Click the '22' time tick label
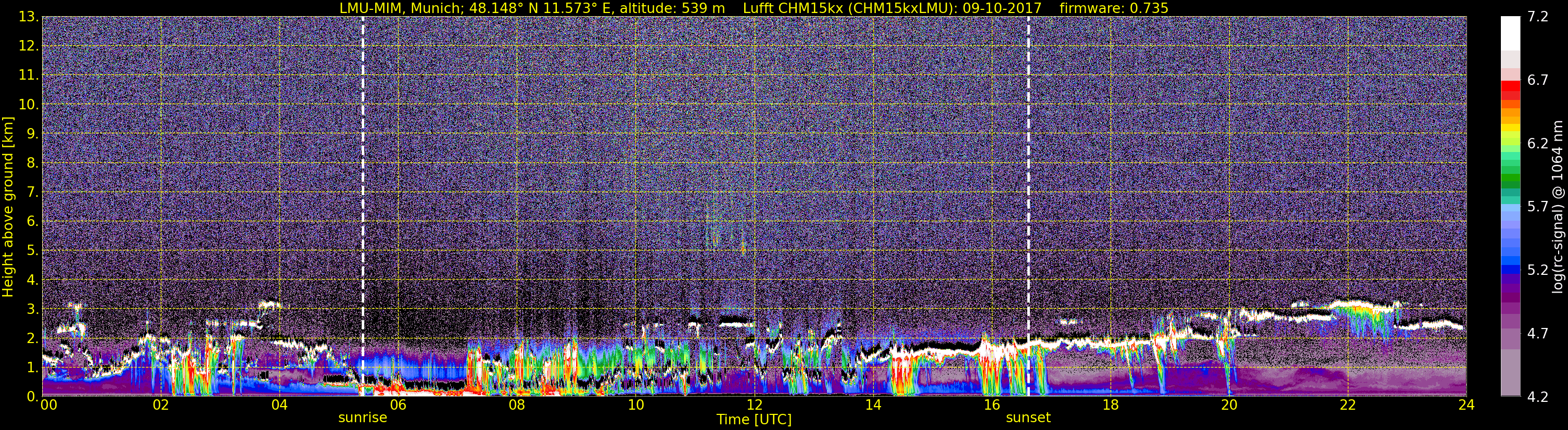 click(x=1348, y=405)
